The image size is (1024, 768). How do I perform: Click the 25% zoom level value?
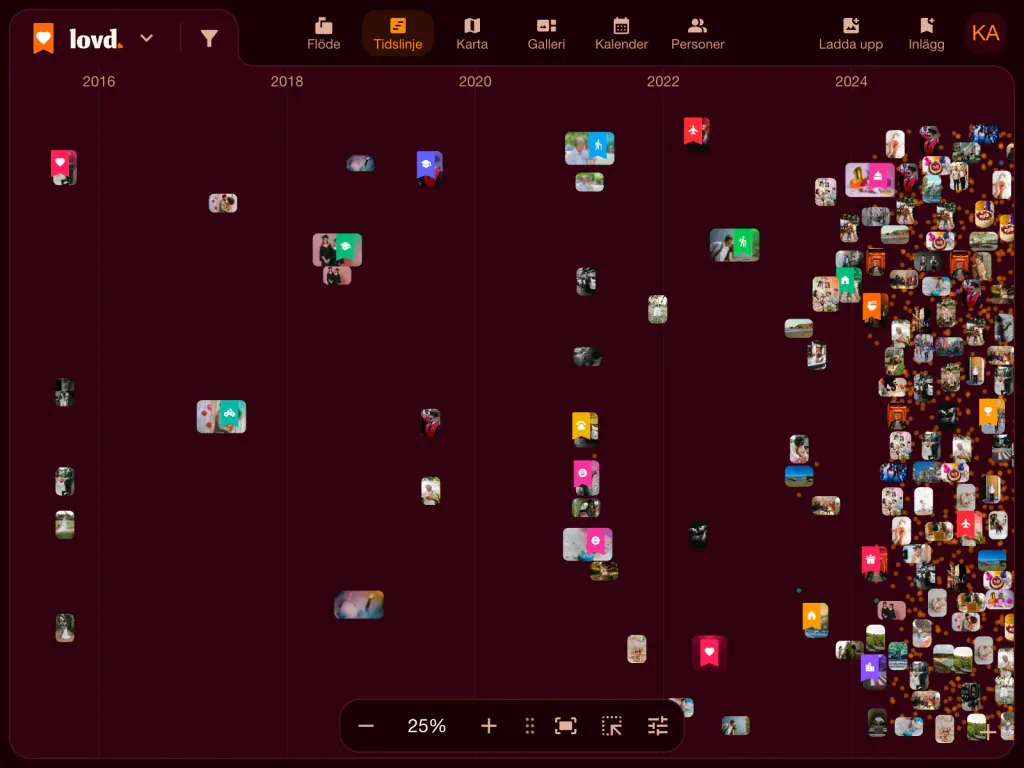coord(426,726)
